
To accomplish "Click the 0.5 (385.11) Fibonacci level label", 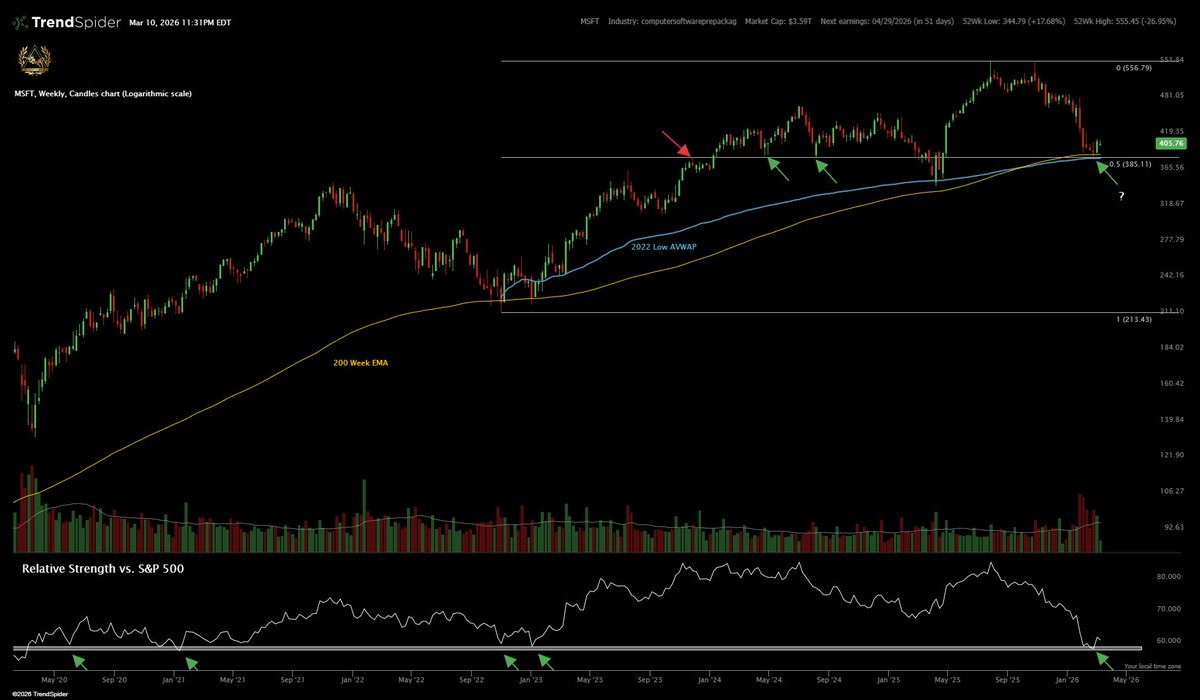I will point(1131,164).
